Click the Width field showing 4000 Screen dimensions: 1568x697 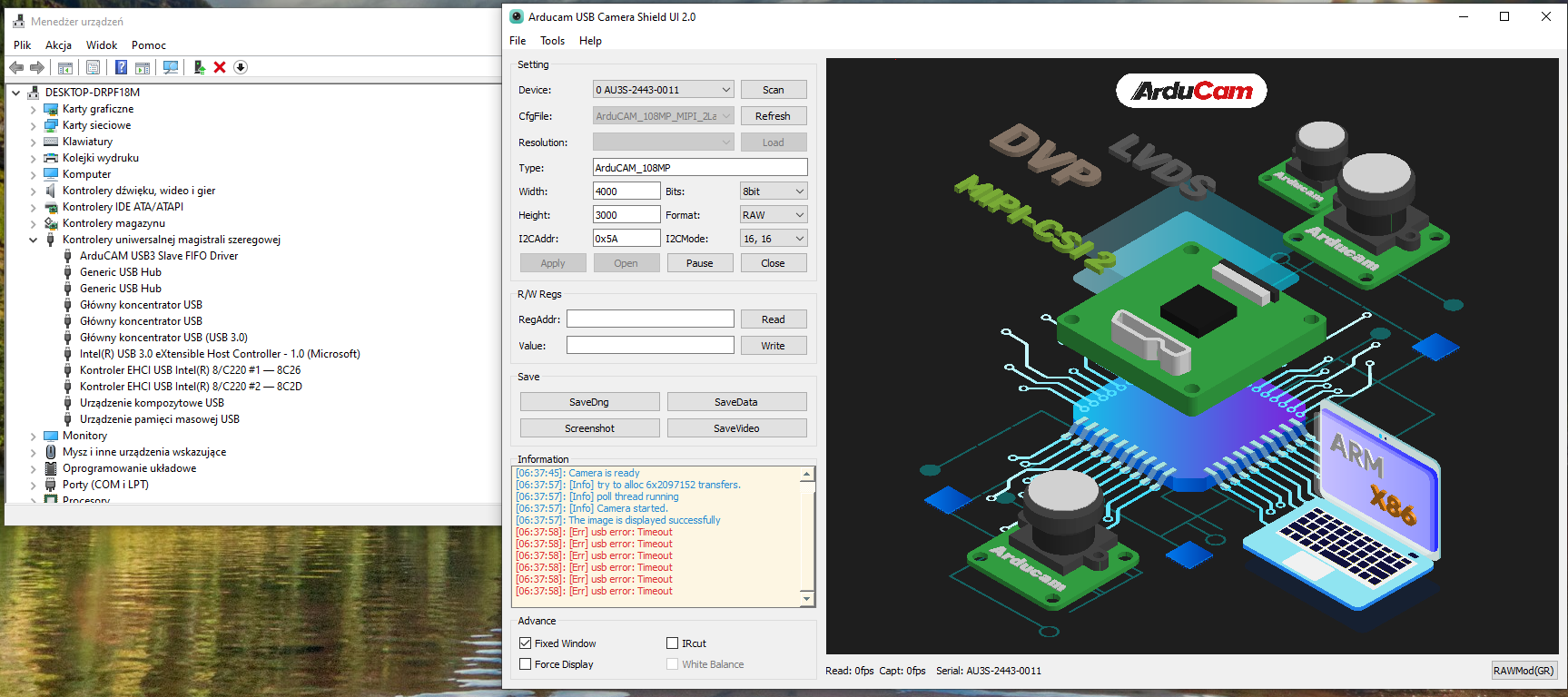point(626,191)
